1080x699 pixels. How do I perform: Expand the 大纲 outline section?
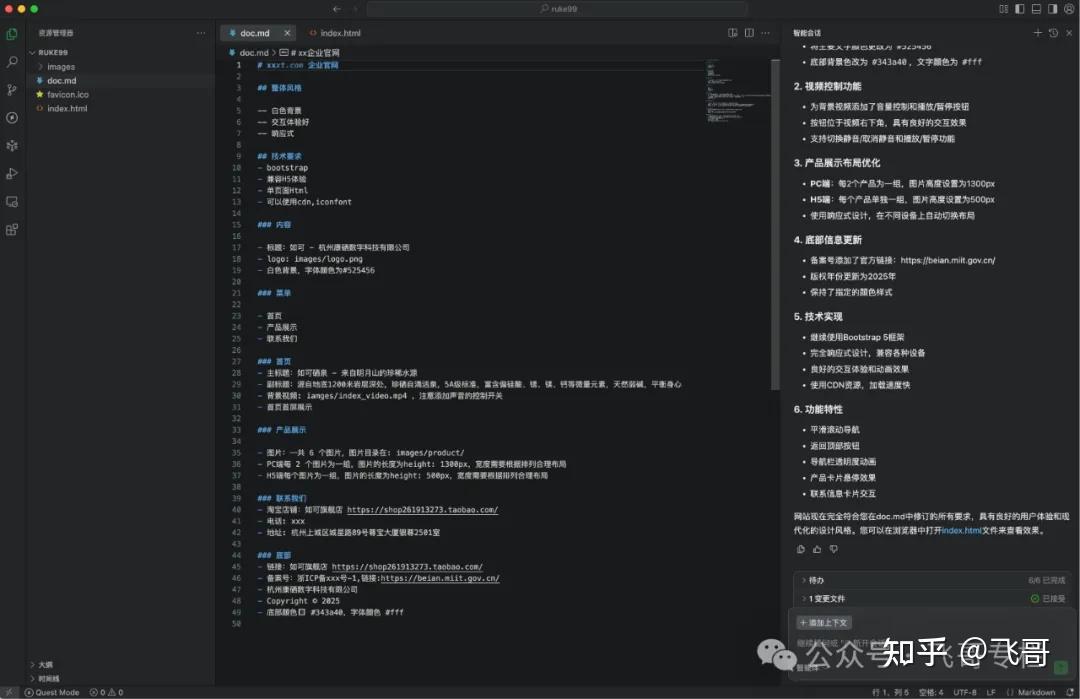pyautogui.click(x=41, y=665)
